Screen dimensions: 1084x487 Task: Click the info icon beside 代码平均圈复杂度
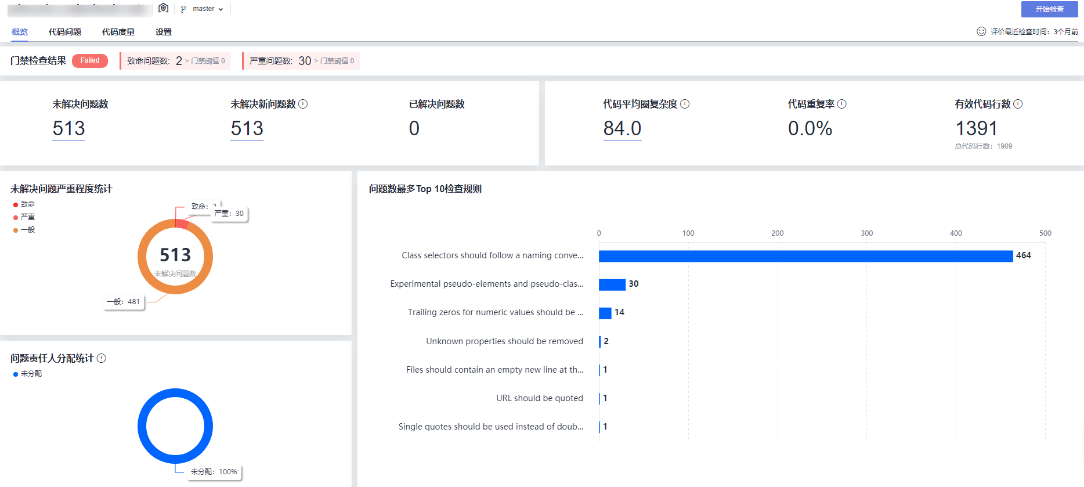point(684,104)
